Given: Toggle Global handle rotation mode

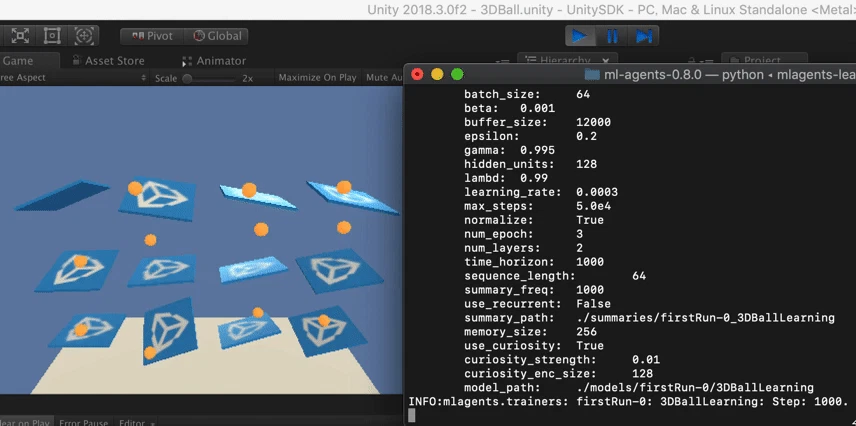Looking at the screenshot, I should pyautogui.click(x=217, y=36).
